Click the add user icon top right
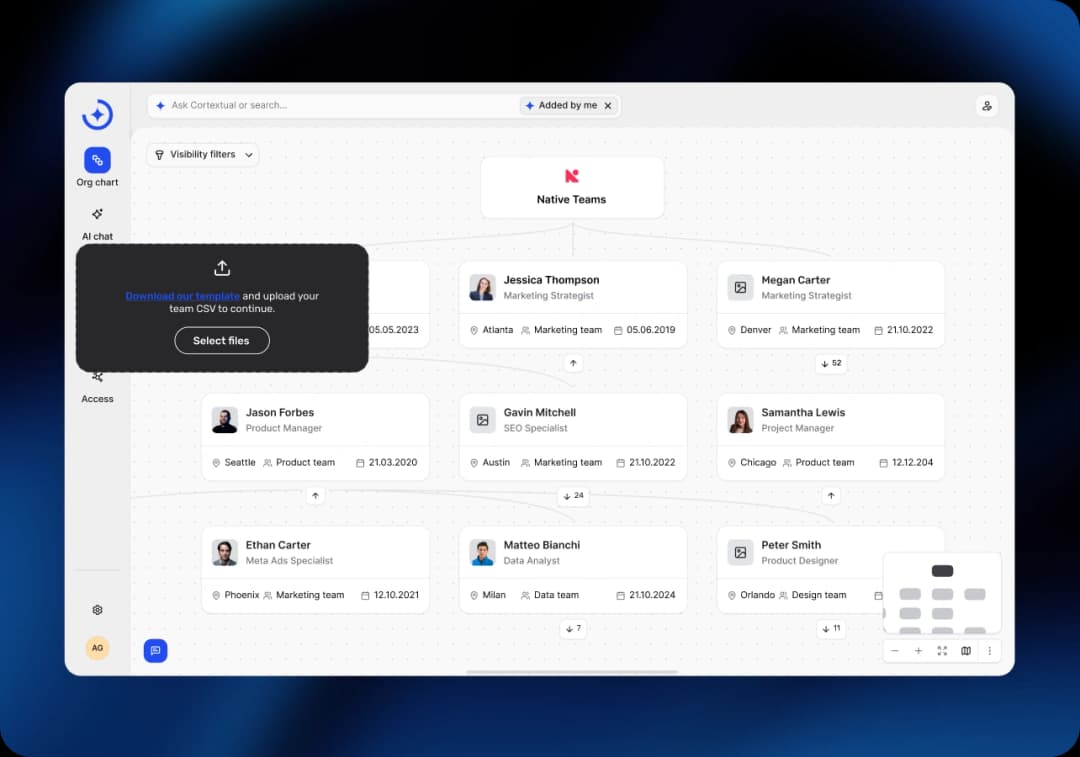This screenshot has height=757, width=1080. click(x=987, y=106)
